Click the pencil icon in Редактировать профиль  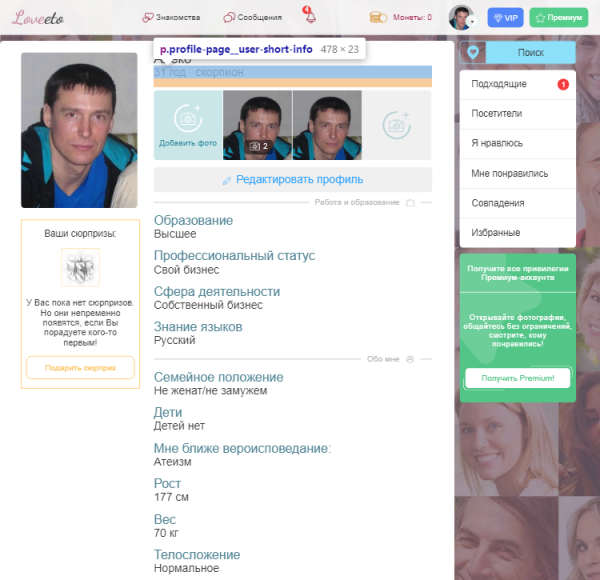(227, 180)
